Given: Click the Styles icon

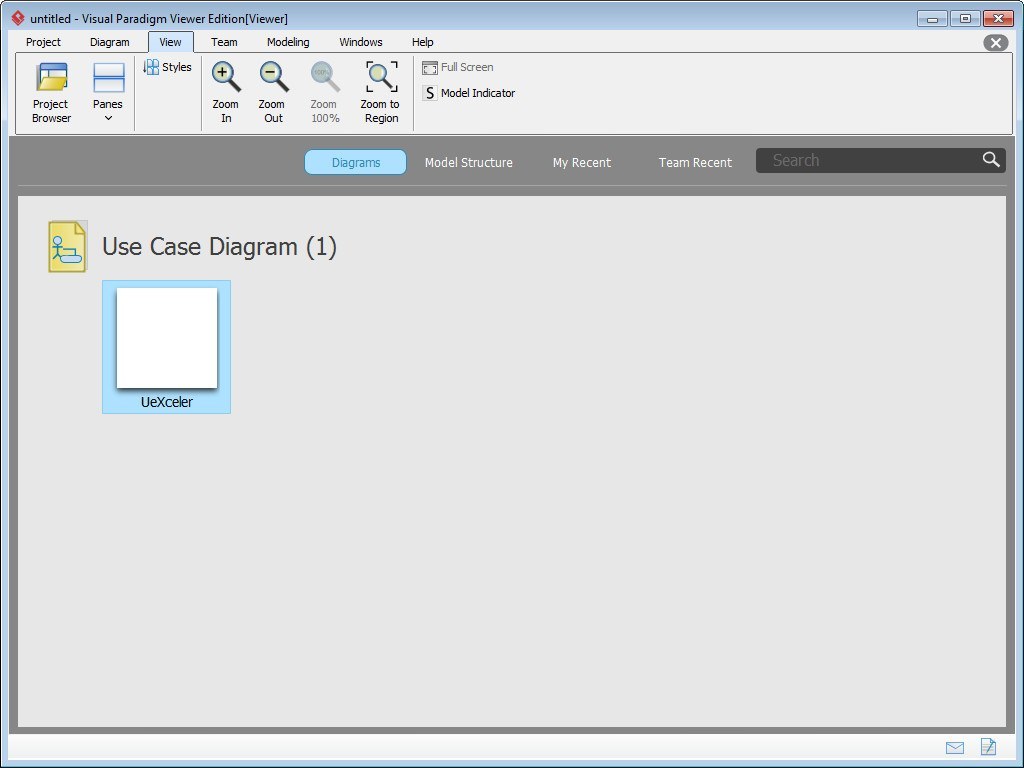Looking at the screenshot, I should click(167, 67).
